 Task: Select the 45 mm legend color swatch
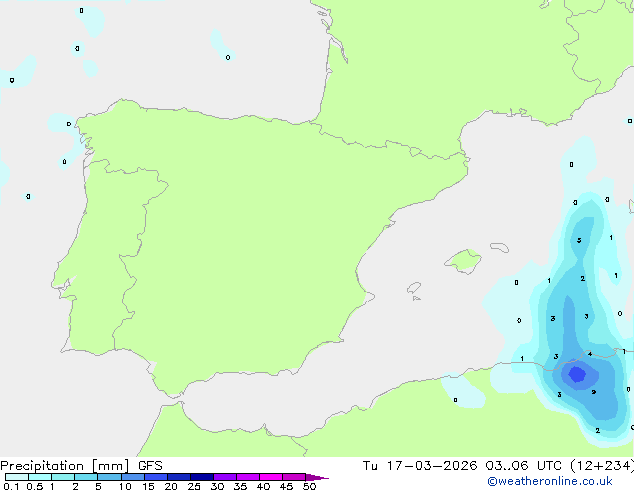[x=294, y=477]
